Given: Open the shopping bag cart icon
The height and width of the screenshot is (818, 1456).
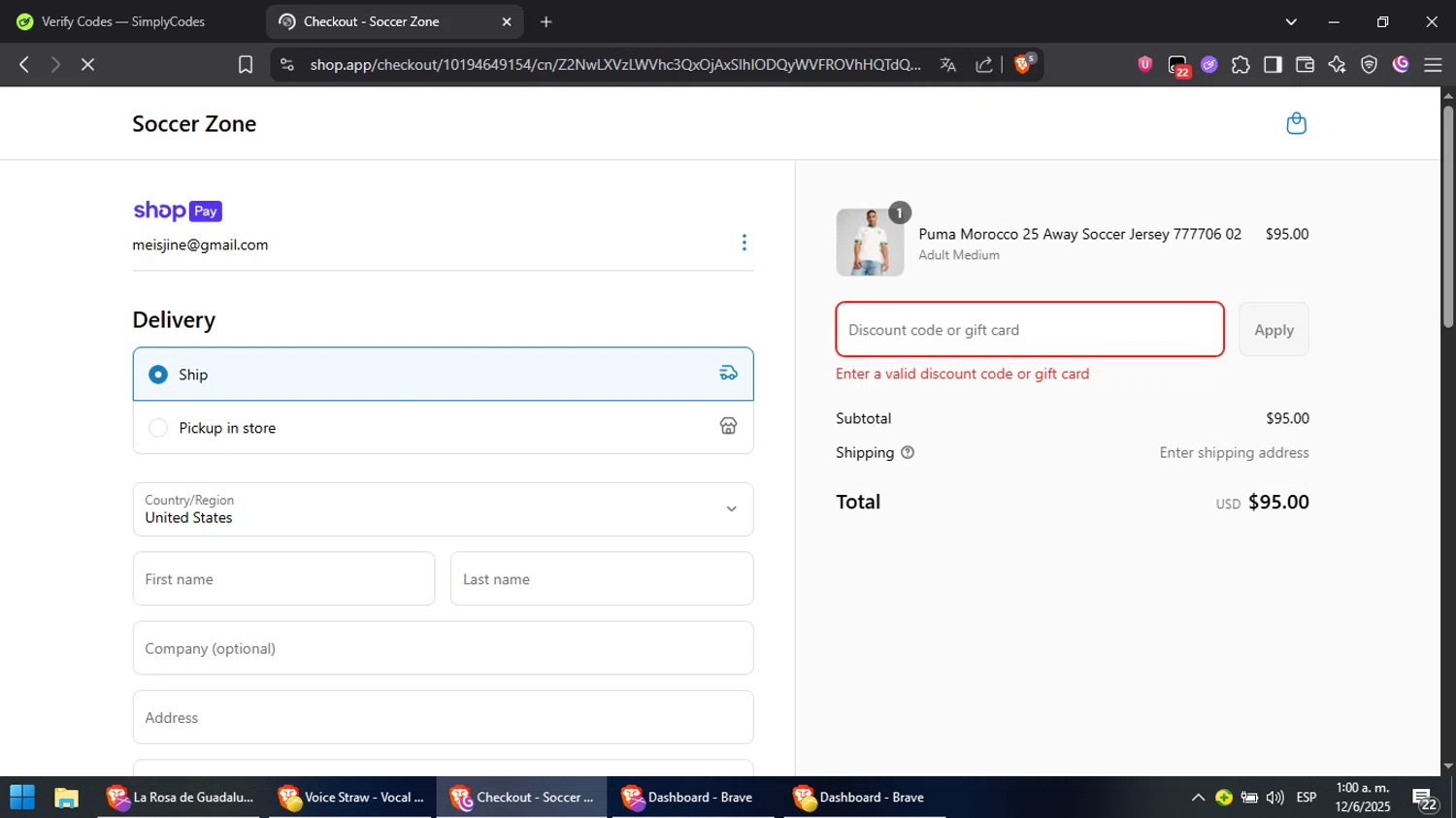Looking at the screenshot, I should pyautogui.click(x=1296, y=123).
